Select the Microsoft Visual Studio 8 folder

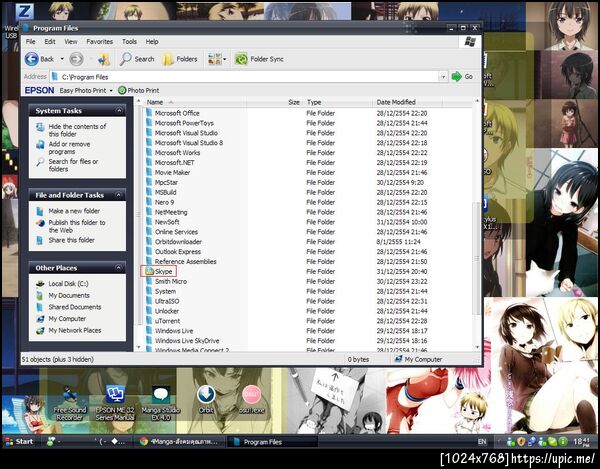[x=189, y=143]
